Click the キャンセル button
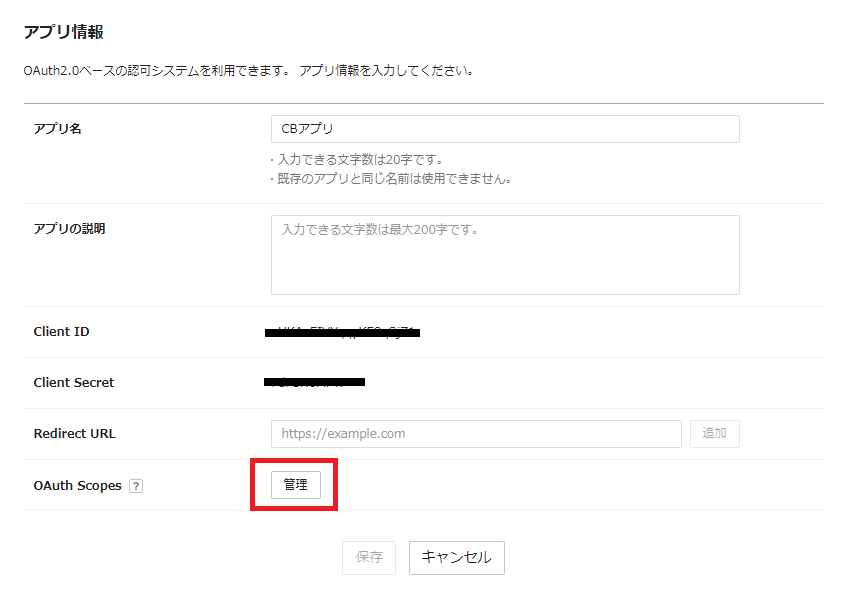Screen dimensions: 858x600 [x=456, y=558]
